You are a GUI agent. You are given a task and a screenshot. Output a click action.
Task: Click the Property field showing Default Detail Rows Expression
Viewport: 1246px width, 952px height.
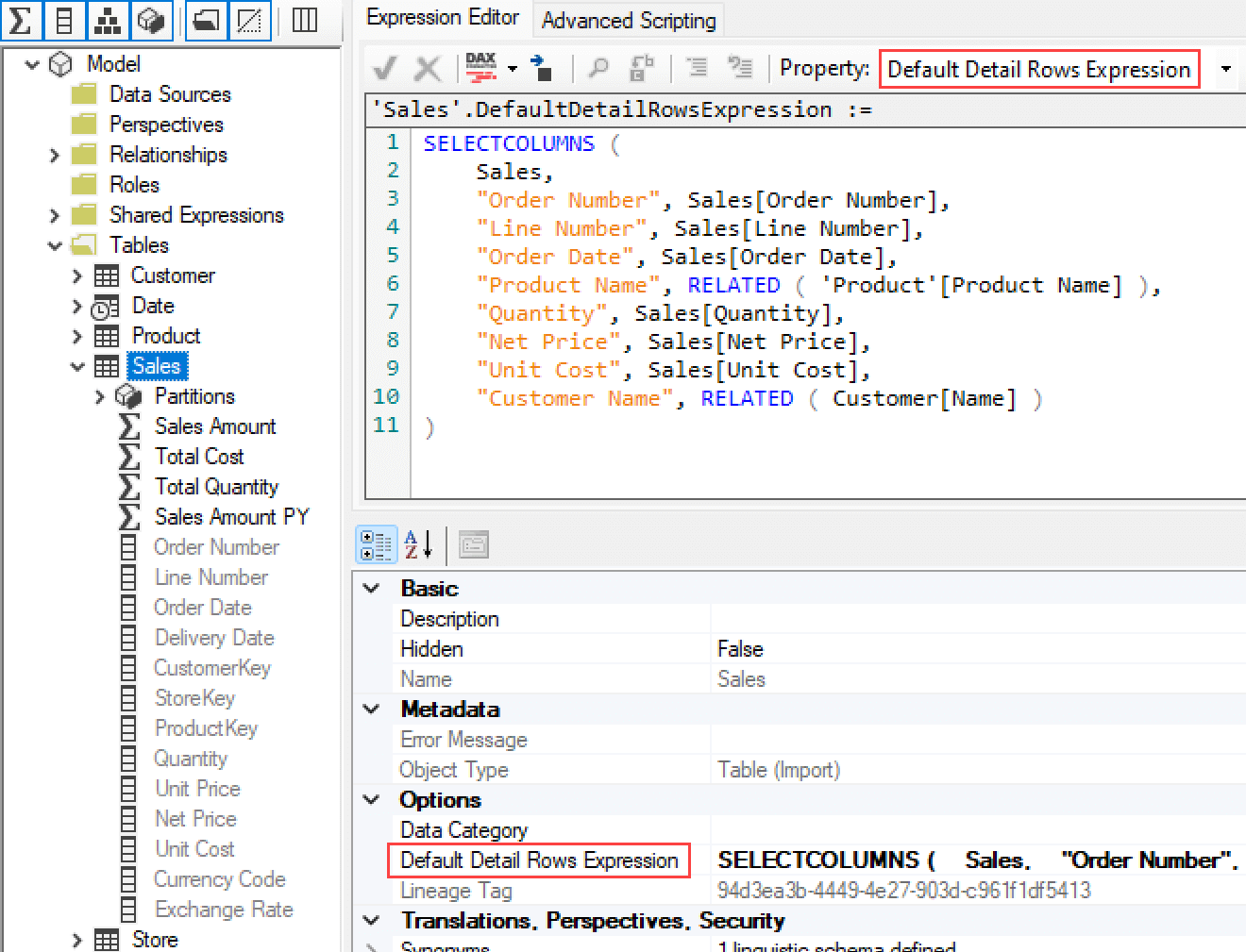point(1039,69)
